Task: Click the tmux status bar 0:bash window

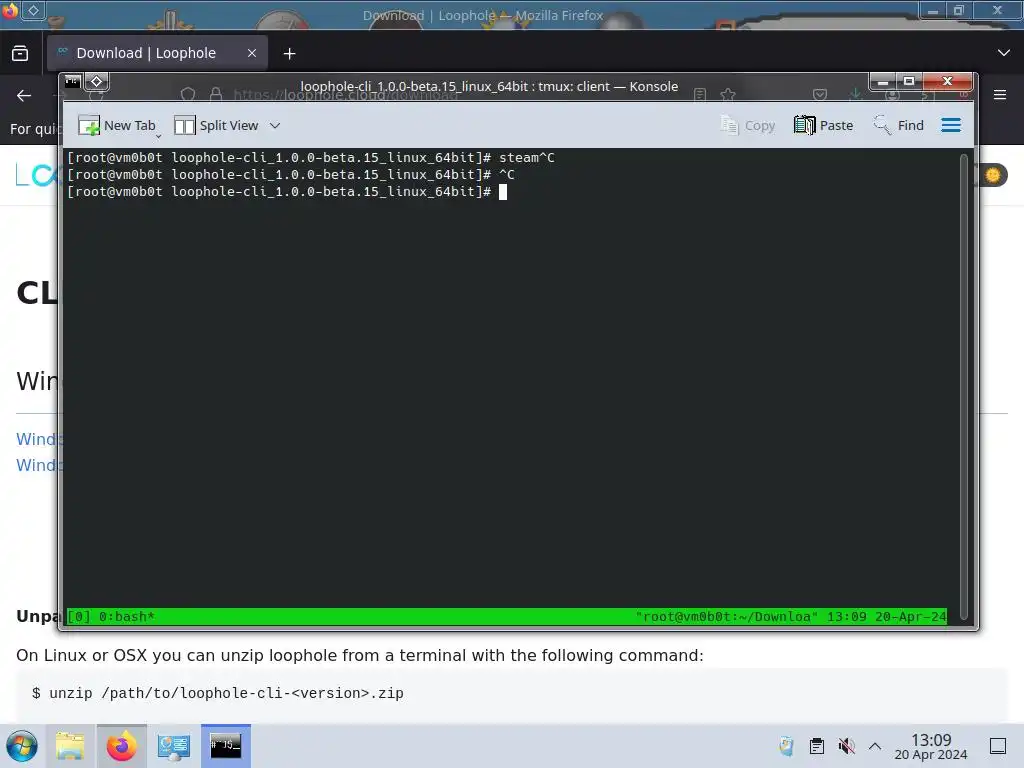Action: [x=127, y=616]
